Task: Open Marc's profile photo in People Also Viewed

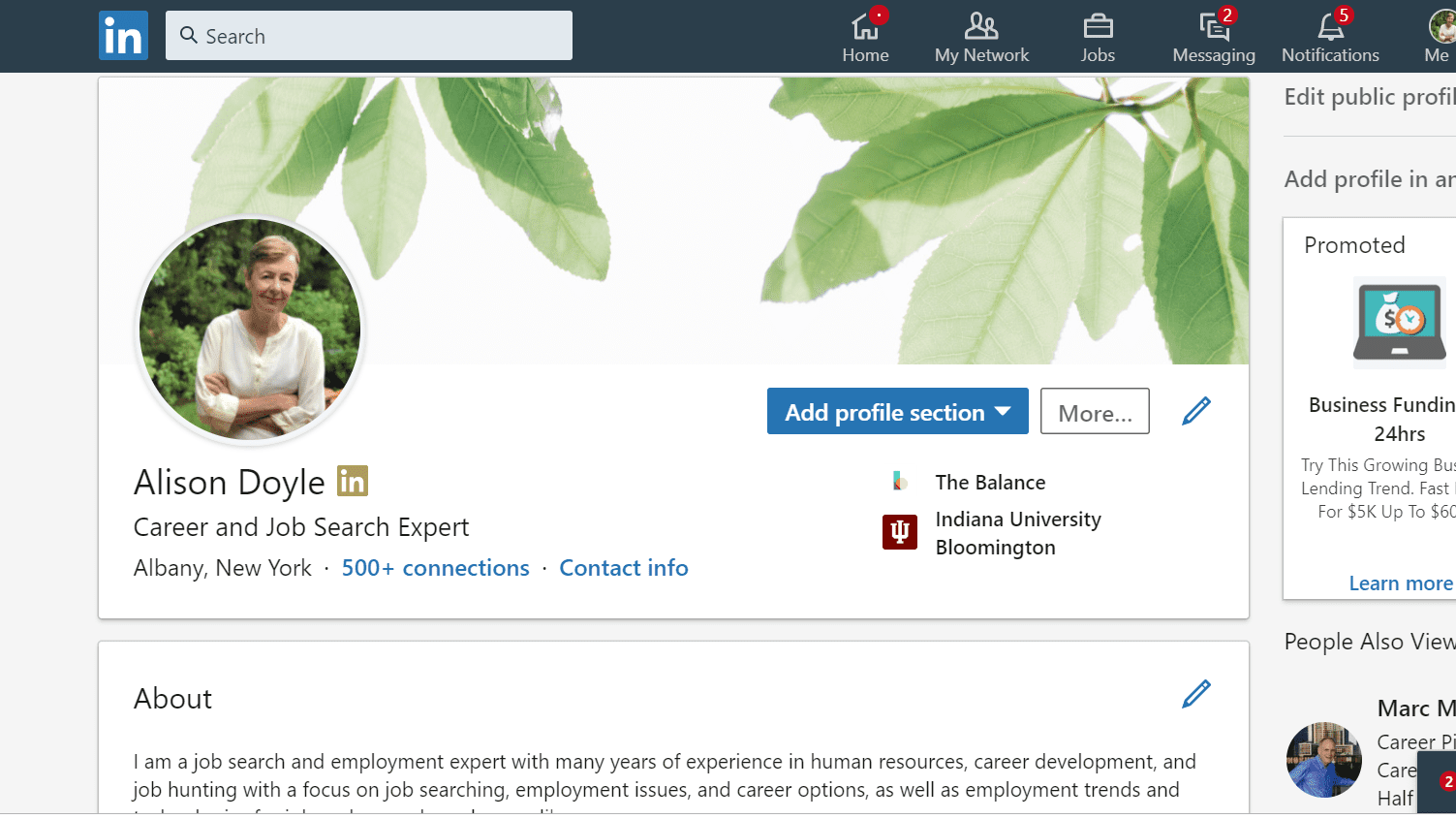Action: [1324, 760]
